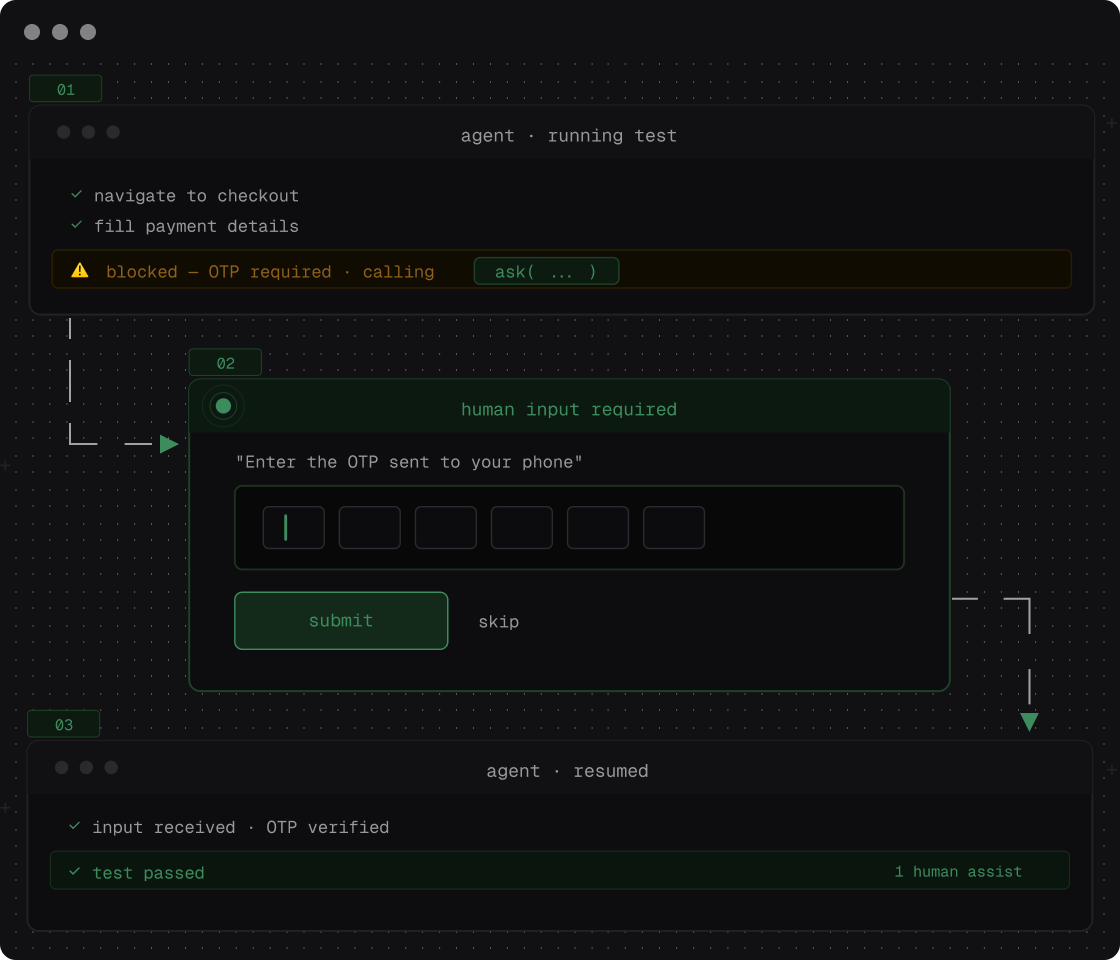Toggle the test passed status row
The image size is (1120, 960).
(559, 870)
